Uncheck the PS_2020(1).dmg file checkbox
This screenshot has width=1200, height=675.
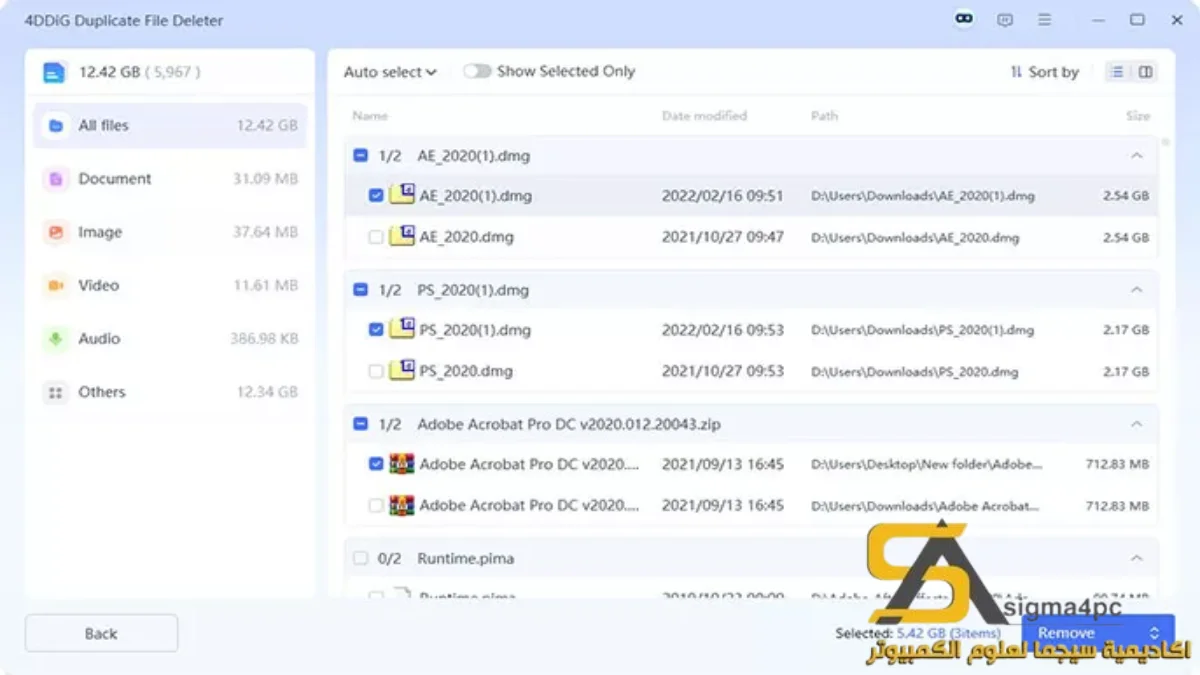376,330
